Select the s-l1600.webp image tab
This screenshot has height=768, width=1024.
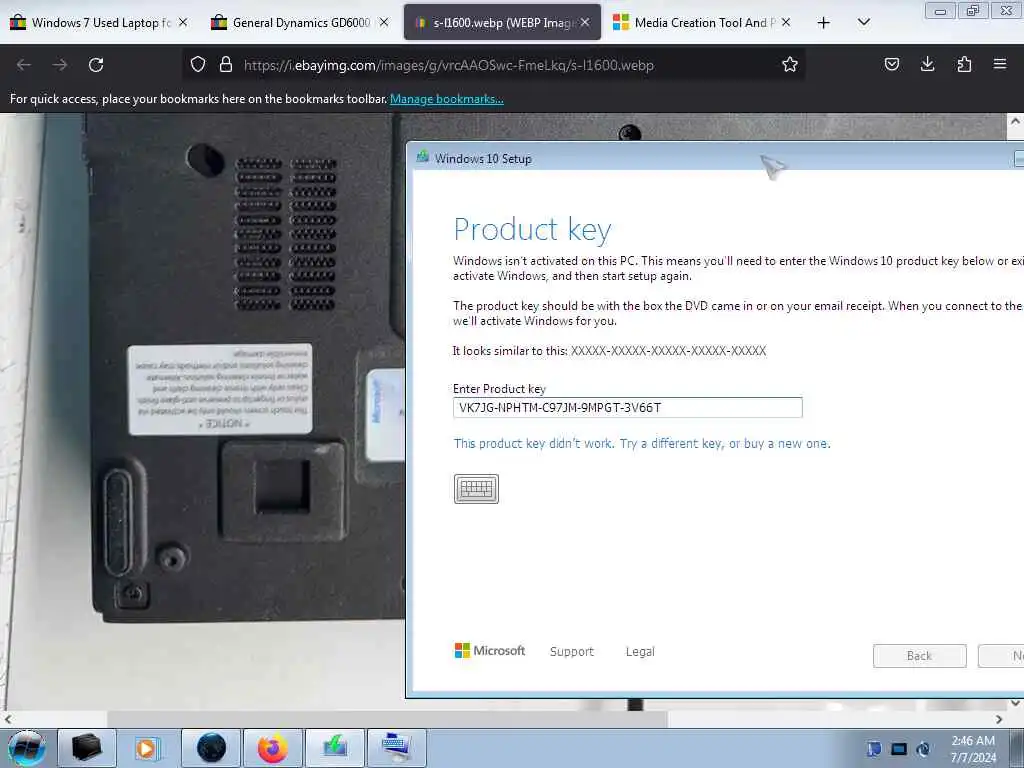[x=502, y=23]
